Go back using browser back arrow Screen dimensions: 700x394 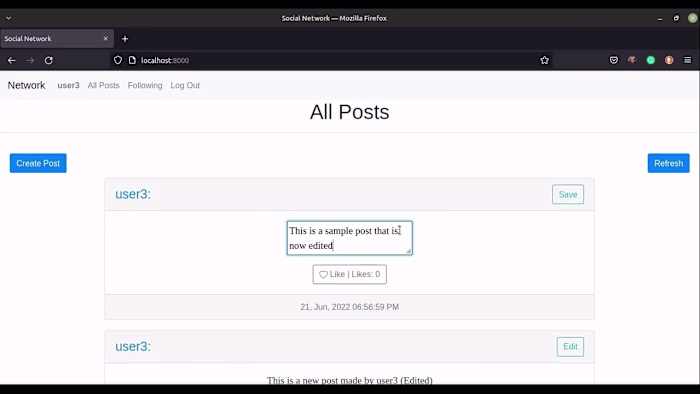(12, 60)
